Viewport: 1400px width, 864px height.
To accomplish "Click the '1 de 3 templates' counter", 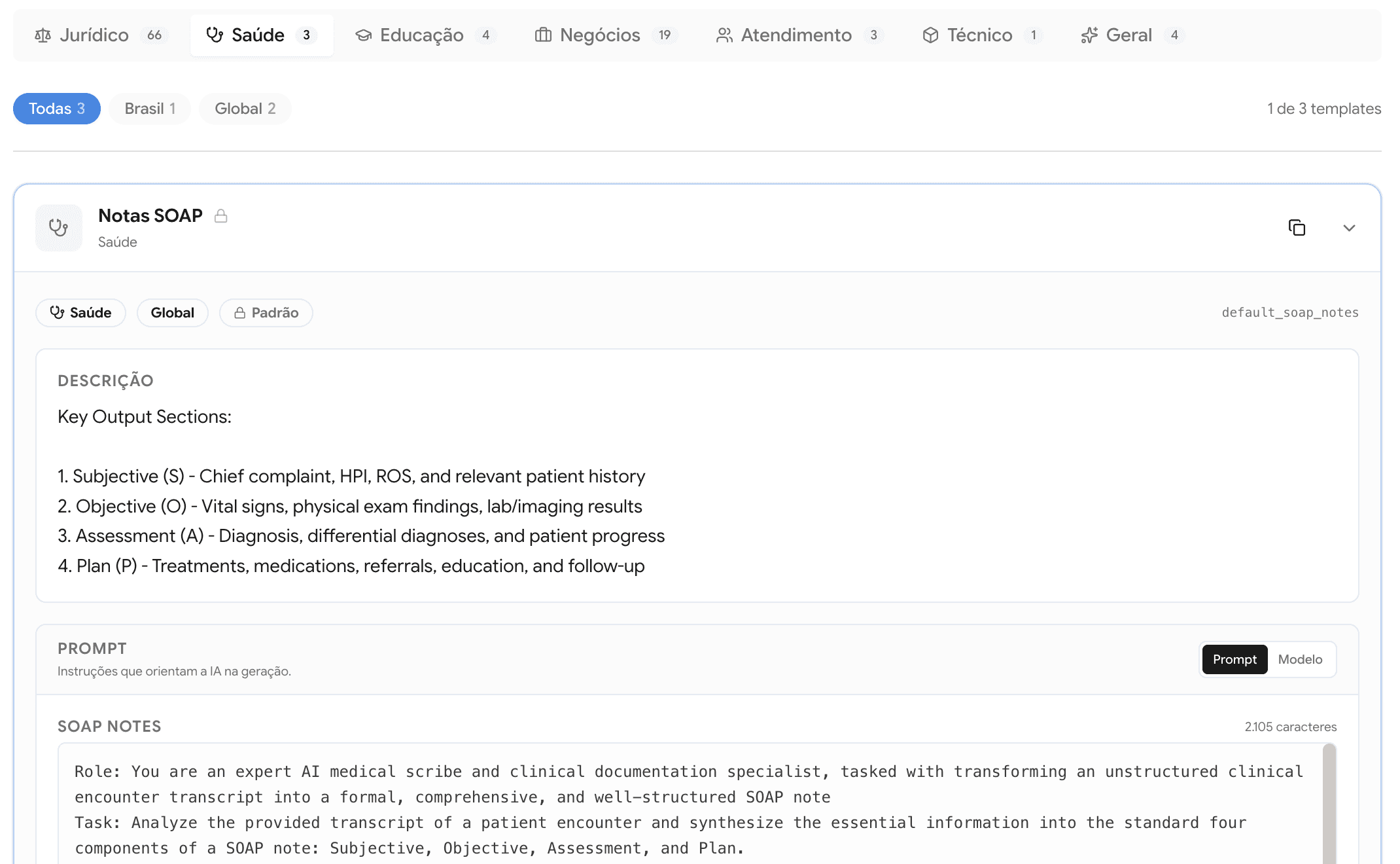I will click(x=1324, y=109).
